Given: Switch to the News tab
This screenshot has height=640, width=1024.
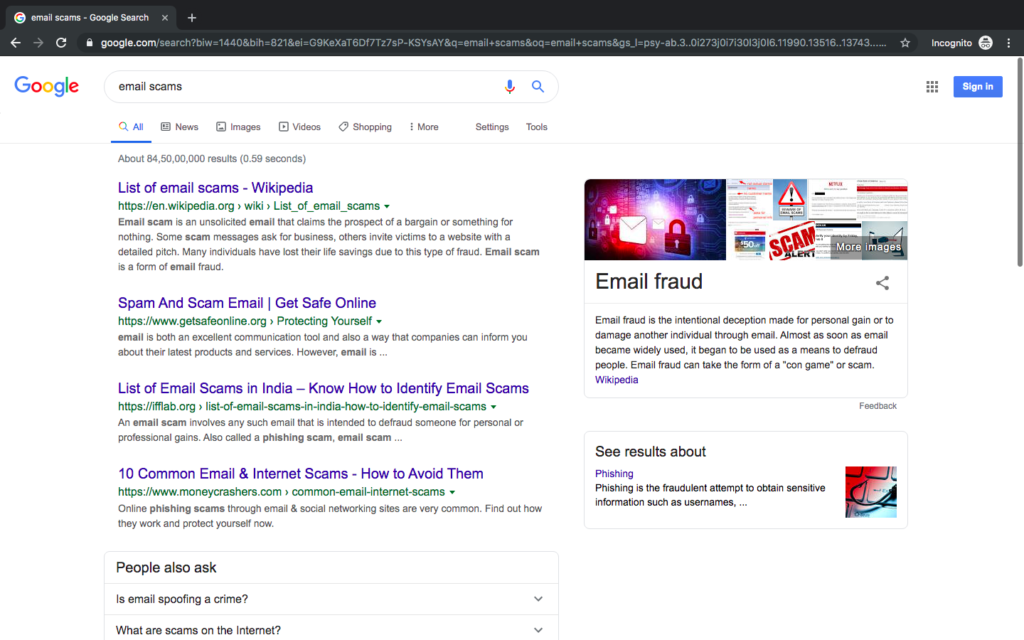Looking at the screenshot, I should click(180, 127).
